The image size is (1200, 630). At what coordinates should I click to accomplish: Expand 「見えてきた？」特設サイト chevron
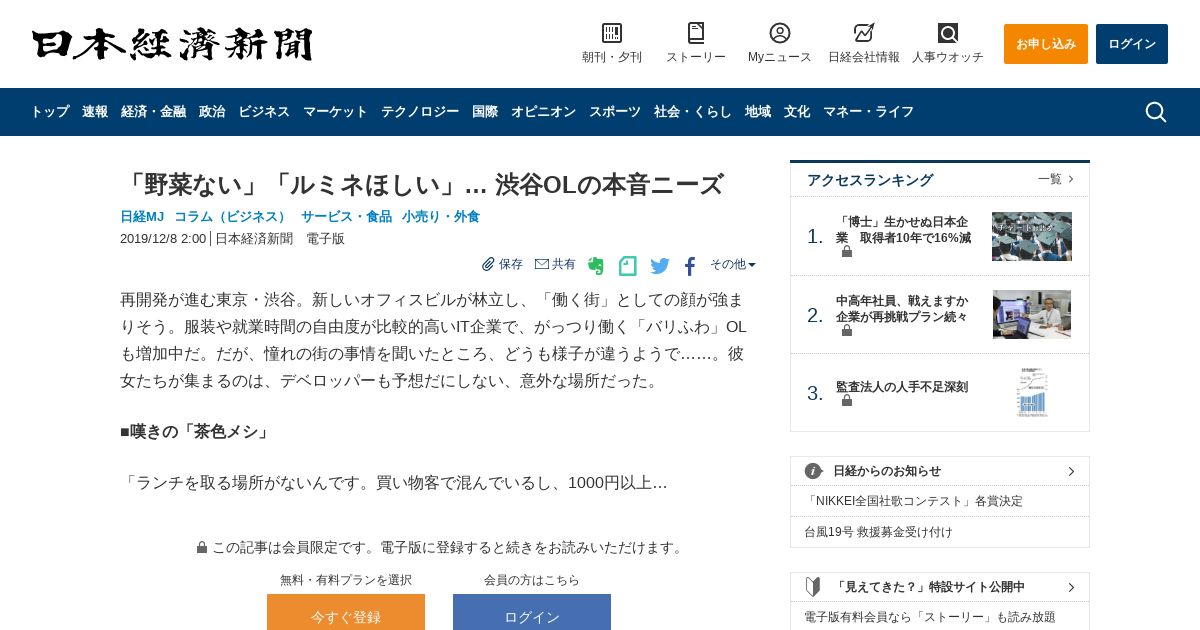[1071, 587]
